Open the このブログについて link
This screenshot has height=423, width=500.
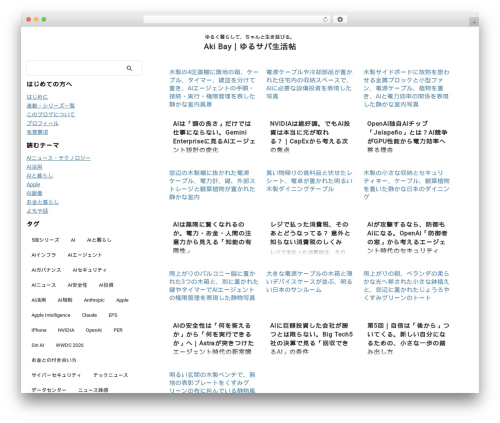51,114
